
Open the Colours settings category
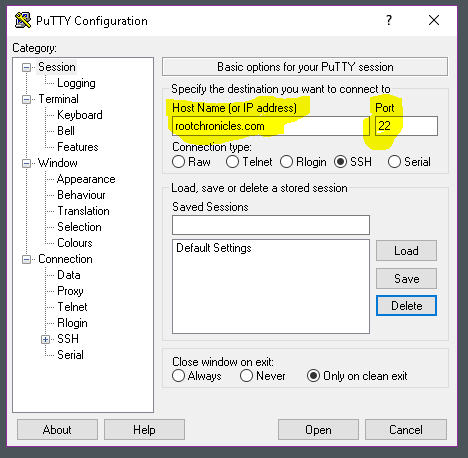point(75,243)
